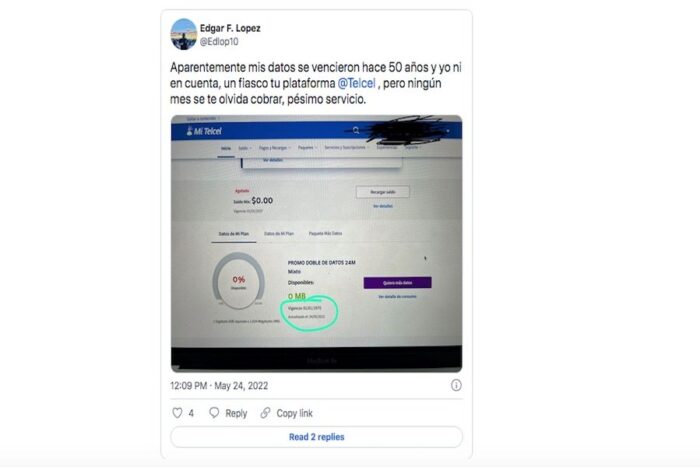Open Edgar F. Lopez's profile avatar
This screenshot has height=467, width=700.
click(x=183, y=34)
